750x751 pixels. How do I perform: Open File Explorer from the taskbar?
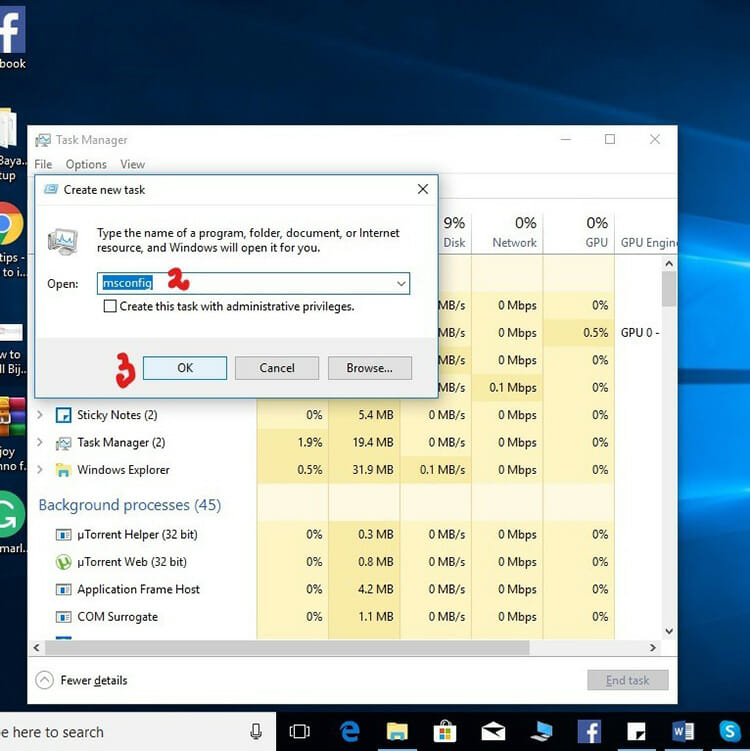click(x=397, y=731)
